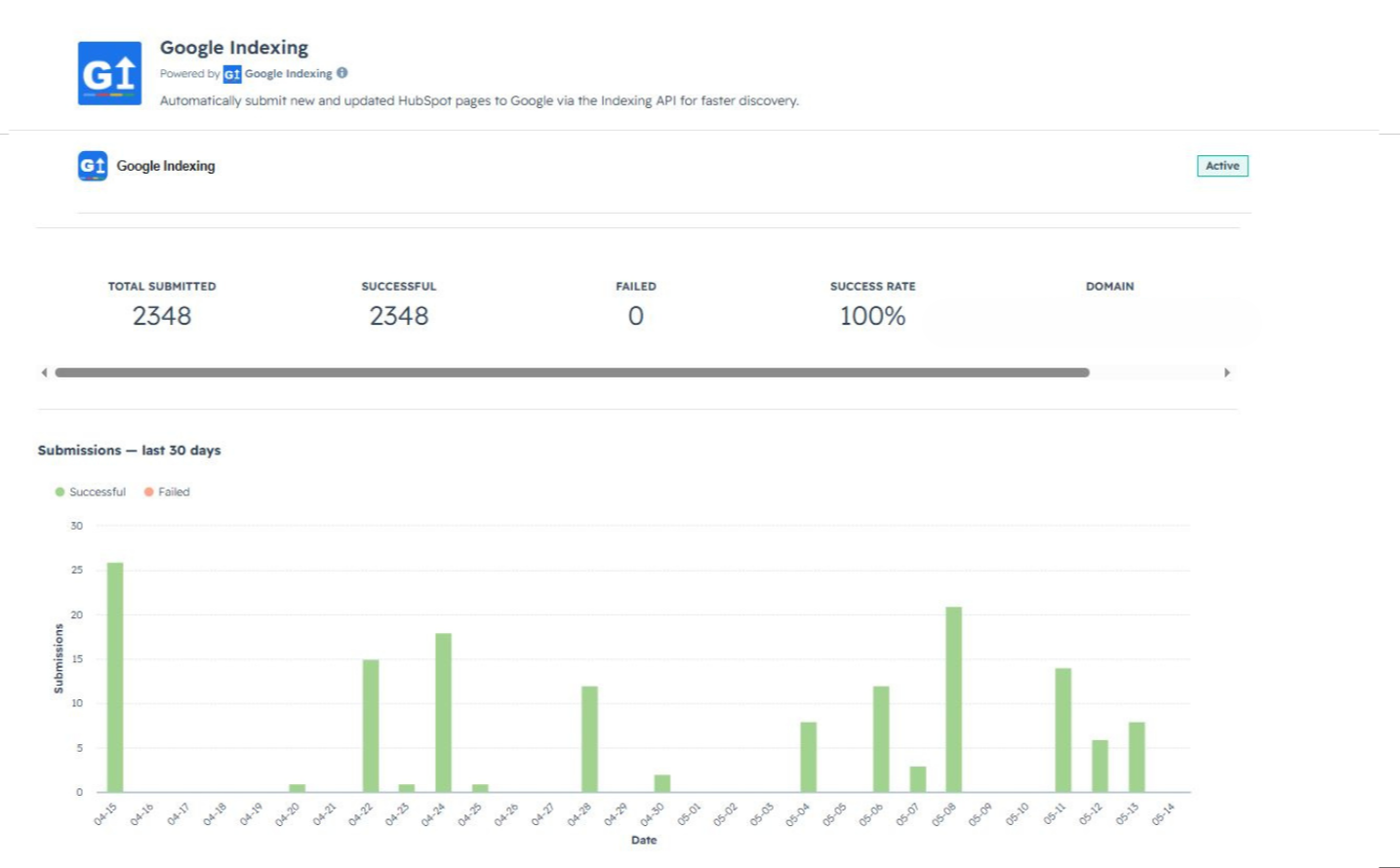Screen dimensions: 1400x868
Task: Click the 05-08 bar in the chart
Action: 954,699
